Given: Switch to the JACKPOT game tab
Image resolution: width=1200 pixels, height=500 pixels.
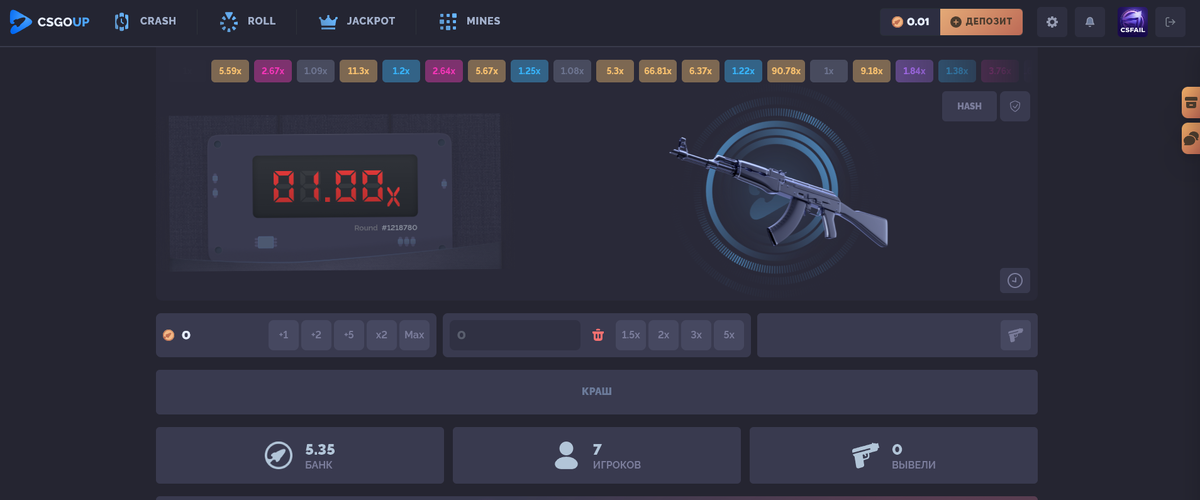Looking at the screenshot, I should tap(357, 21).
